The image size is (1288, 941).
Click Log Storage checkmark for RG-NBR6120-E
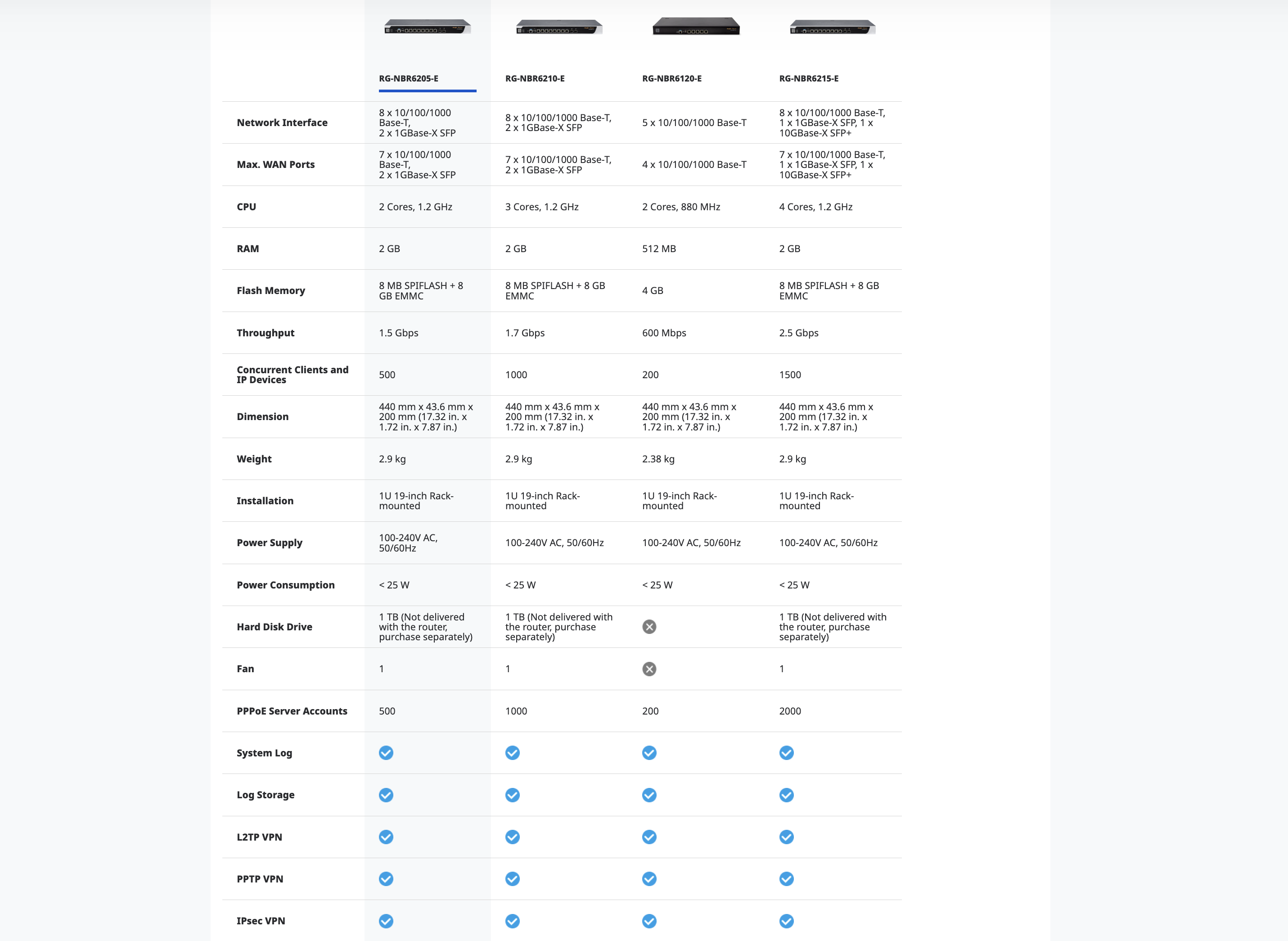point(649,795)
